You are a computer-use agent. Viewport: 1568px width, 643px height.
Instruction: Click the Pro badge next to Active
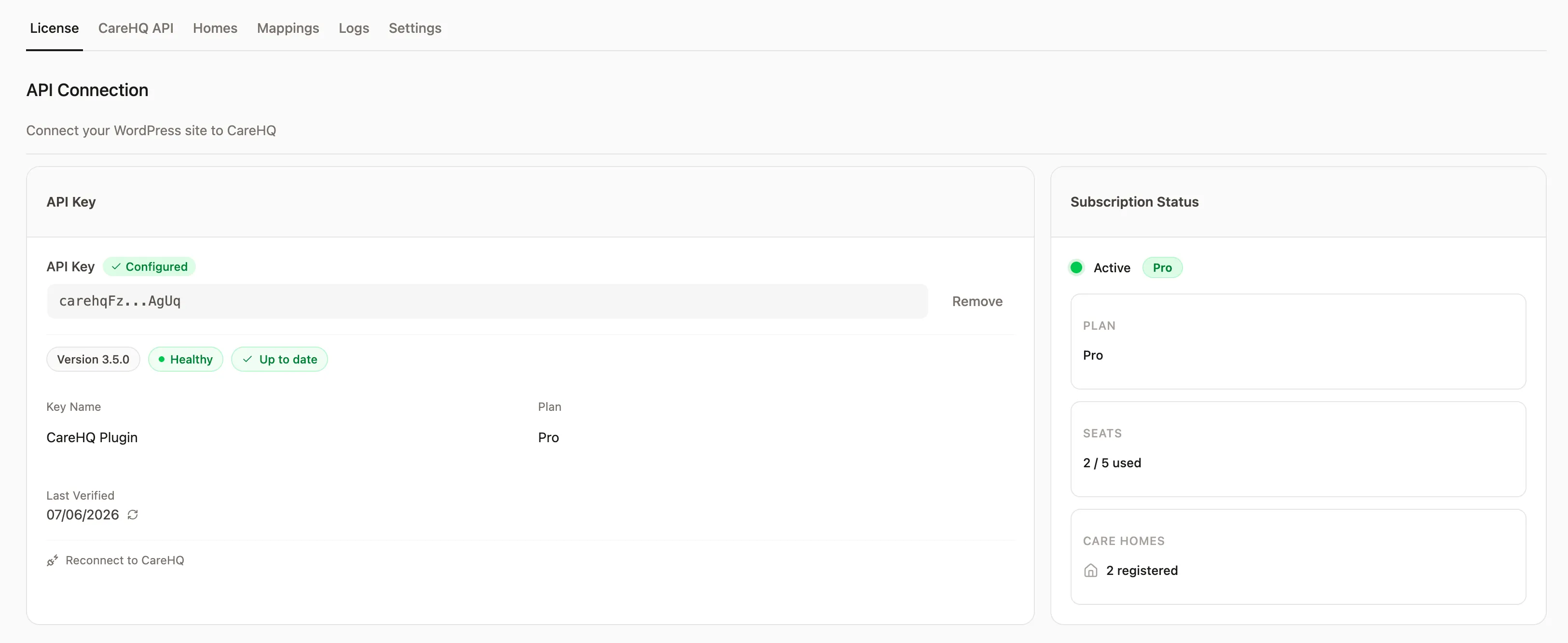pyautogui.click(x=1162, y=267)
